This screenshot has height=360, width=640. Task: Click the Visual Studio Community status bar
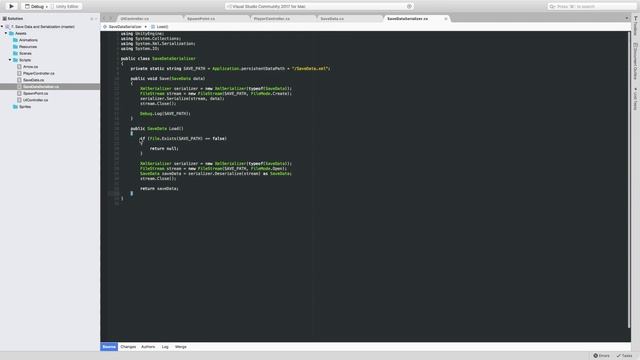tap(318, 7)
